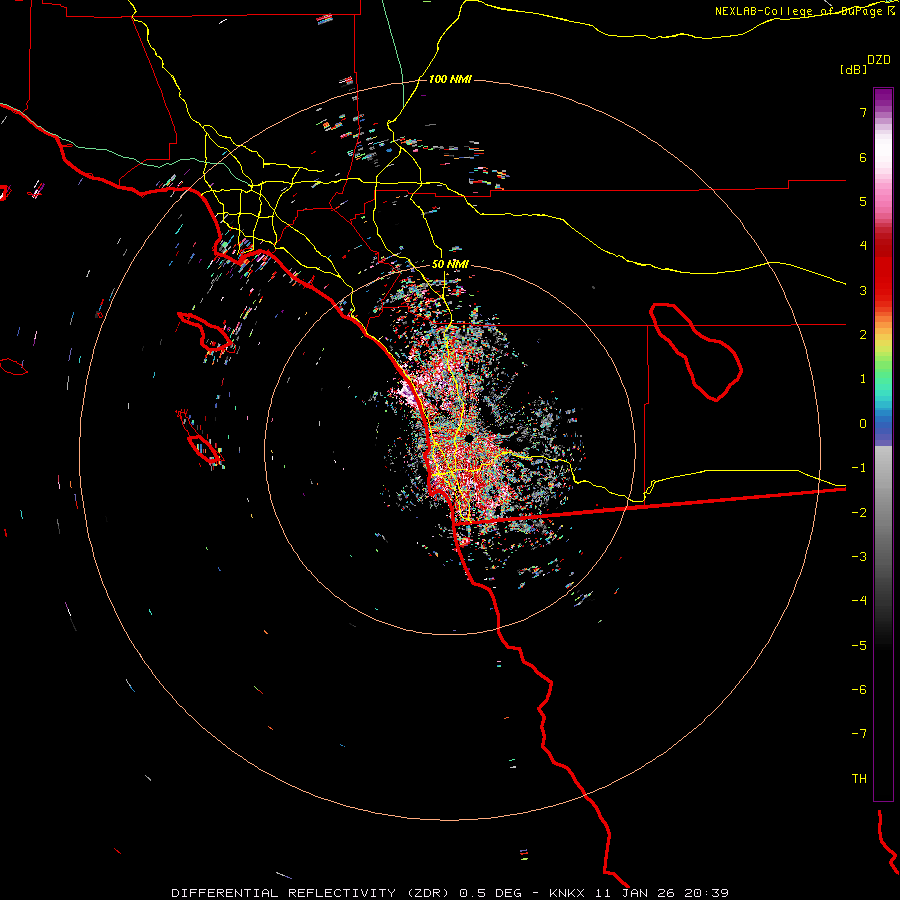Screen dimensions: 900x900
Task: Click the "100 NMI" range ring label
Action: [450, 79]
